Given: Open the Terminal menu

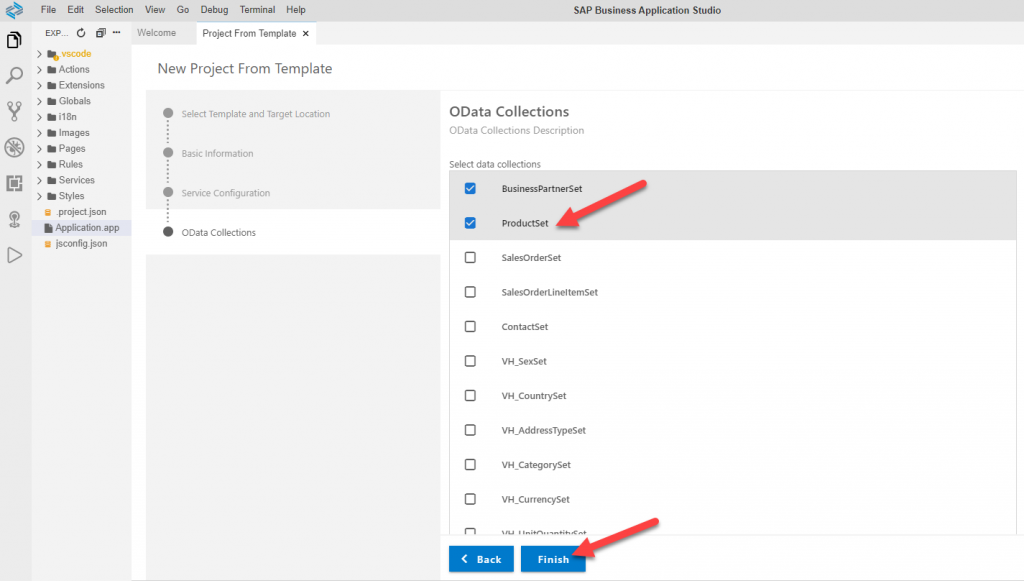Looking at the screenshot, I should click(x=257, y=10).
